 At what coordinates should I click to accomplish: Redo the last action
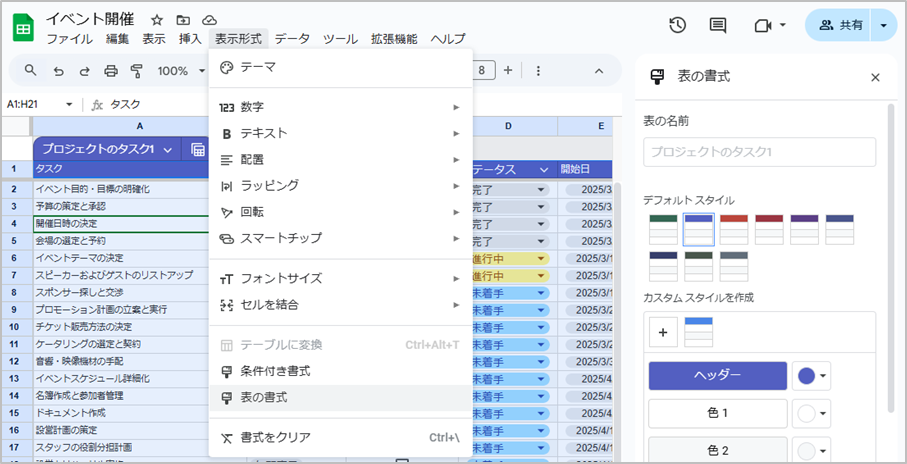tap(84, 71)
